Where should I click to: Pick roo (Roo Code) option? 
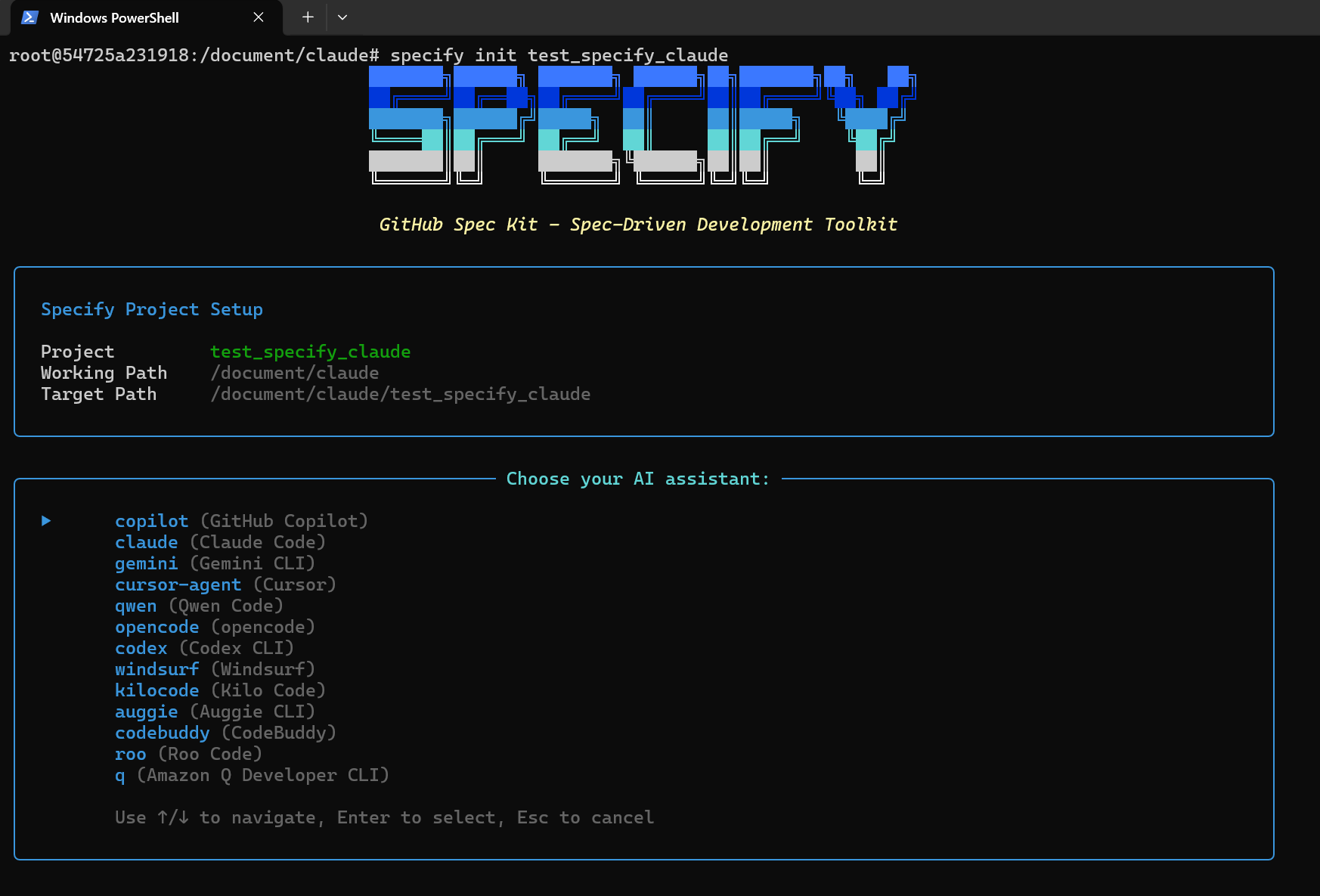click(x=188, y=754)
